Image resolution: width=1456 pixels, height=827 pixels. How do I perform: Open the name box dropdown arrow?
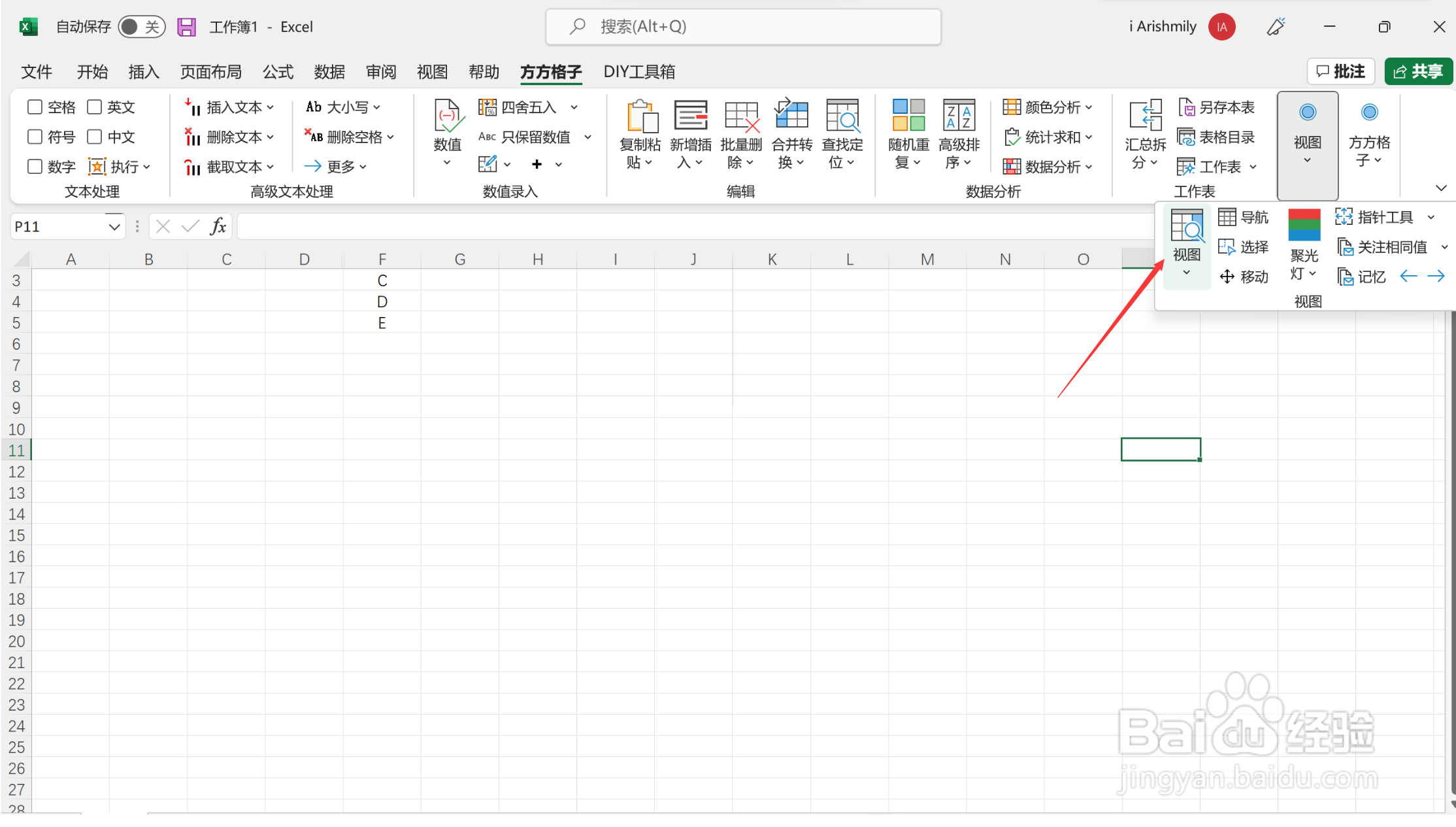point(114,227)
